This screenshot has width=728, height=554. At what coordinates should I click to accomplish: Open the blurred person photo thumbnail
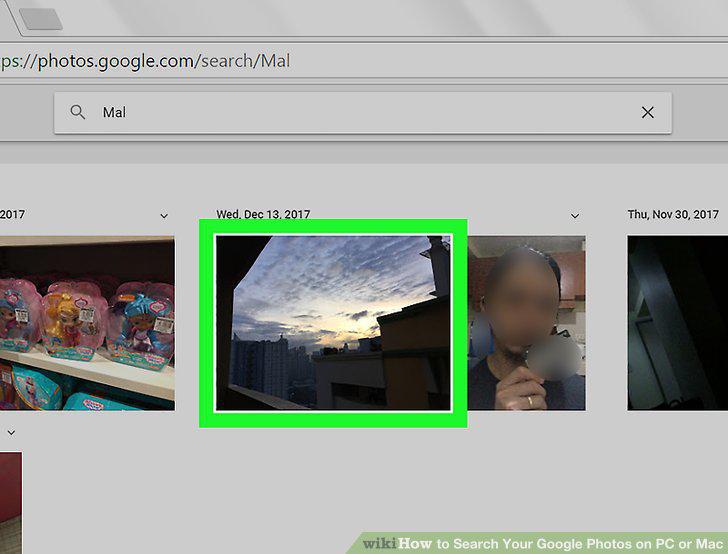click(526, 323)
